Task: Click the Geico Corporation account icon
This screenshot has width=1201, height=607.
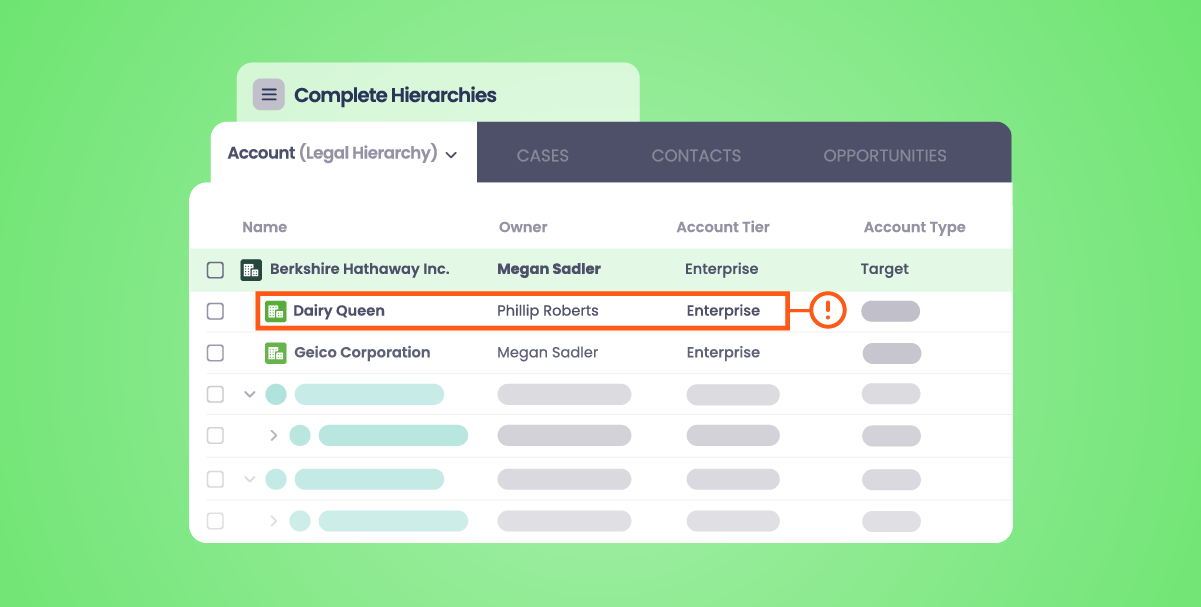Action: point(275,353)
